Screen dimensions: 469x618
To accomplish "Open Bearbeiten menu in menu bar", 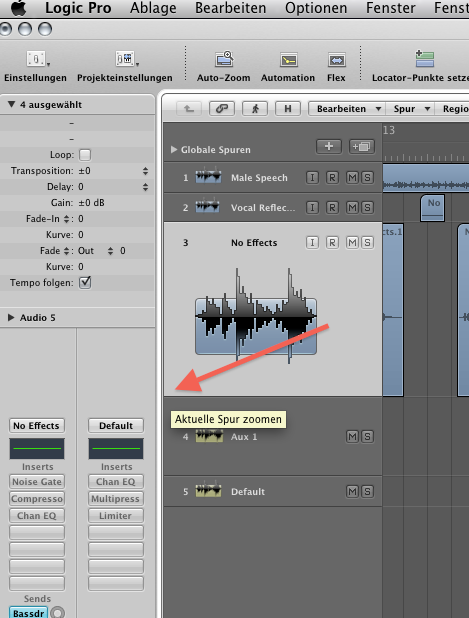I will click(231, 8).
